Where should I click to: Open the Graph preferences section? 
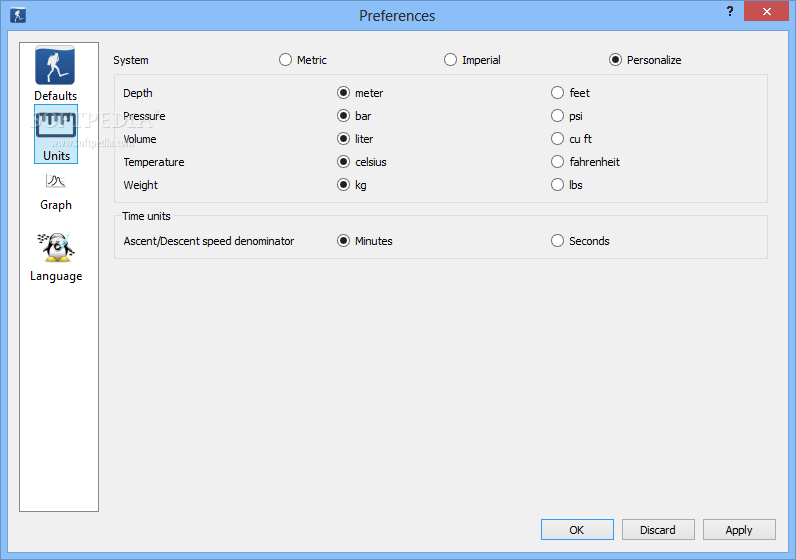(56, 192)
